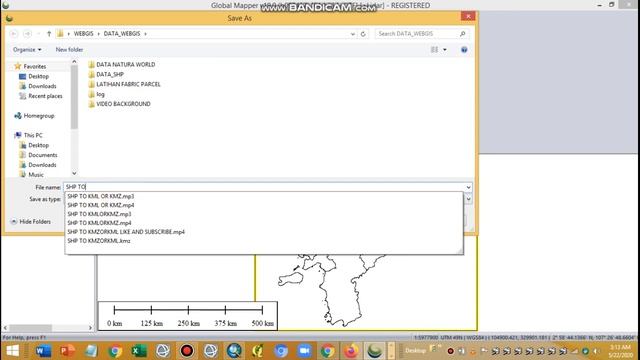
Task: Switch to Global Mapper taskbar icon
Action: point(375,351)
